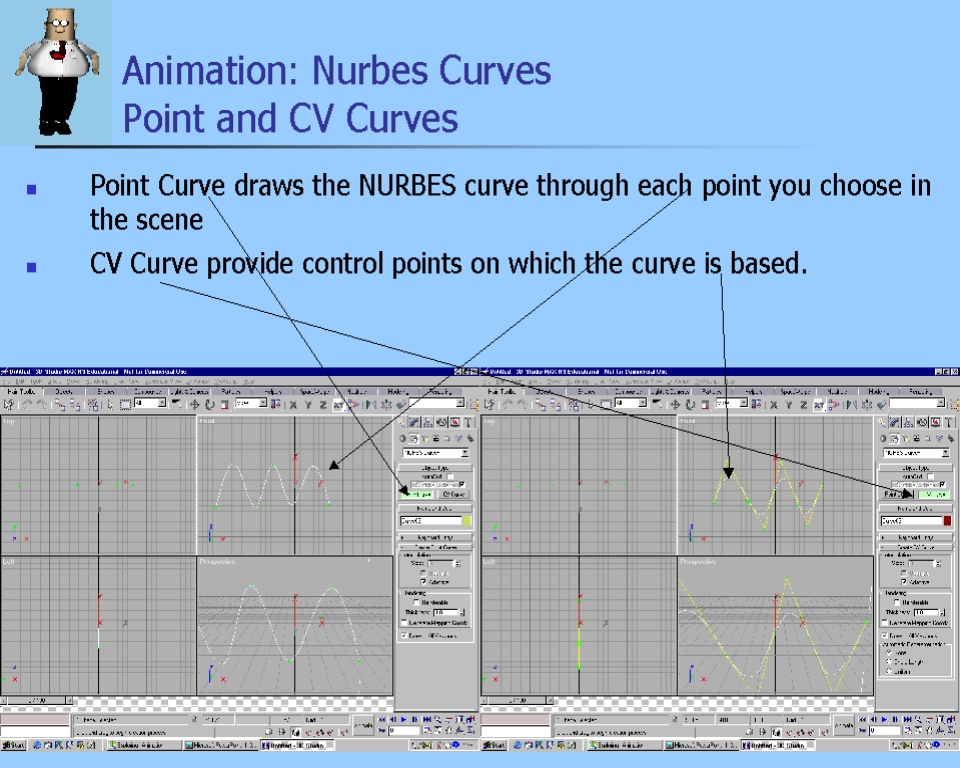The image size is (960, 768).
Task: Restrict to Z axis in right window toolbar
Action: 802,404
